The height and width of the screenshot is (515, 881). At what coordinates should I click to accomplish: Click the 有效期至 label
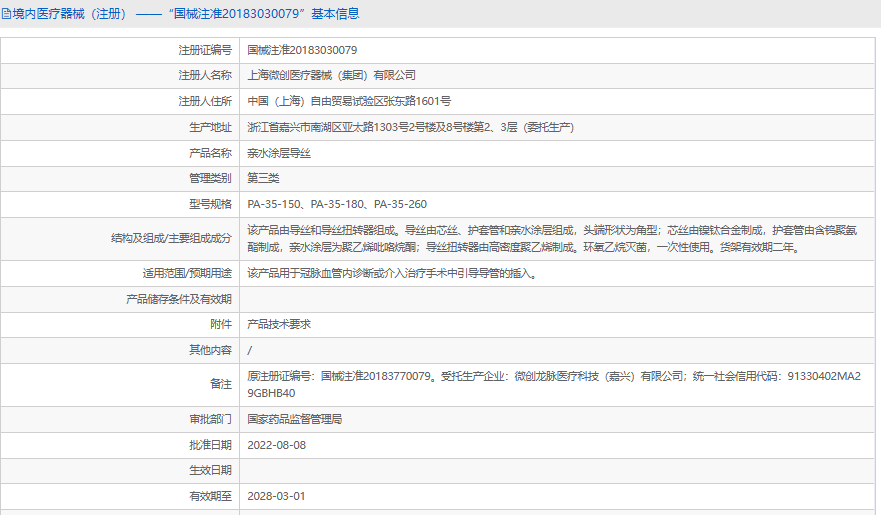tap(210, 496)
